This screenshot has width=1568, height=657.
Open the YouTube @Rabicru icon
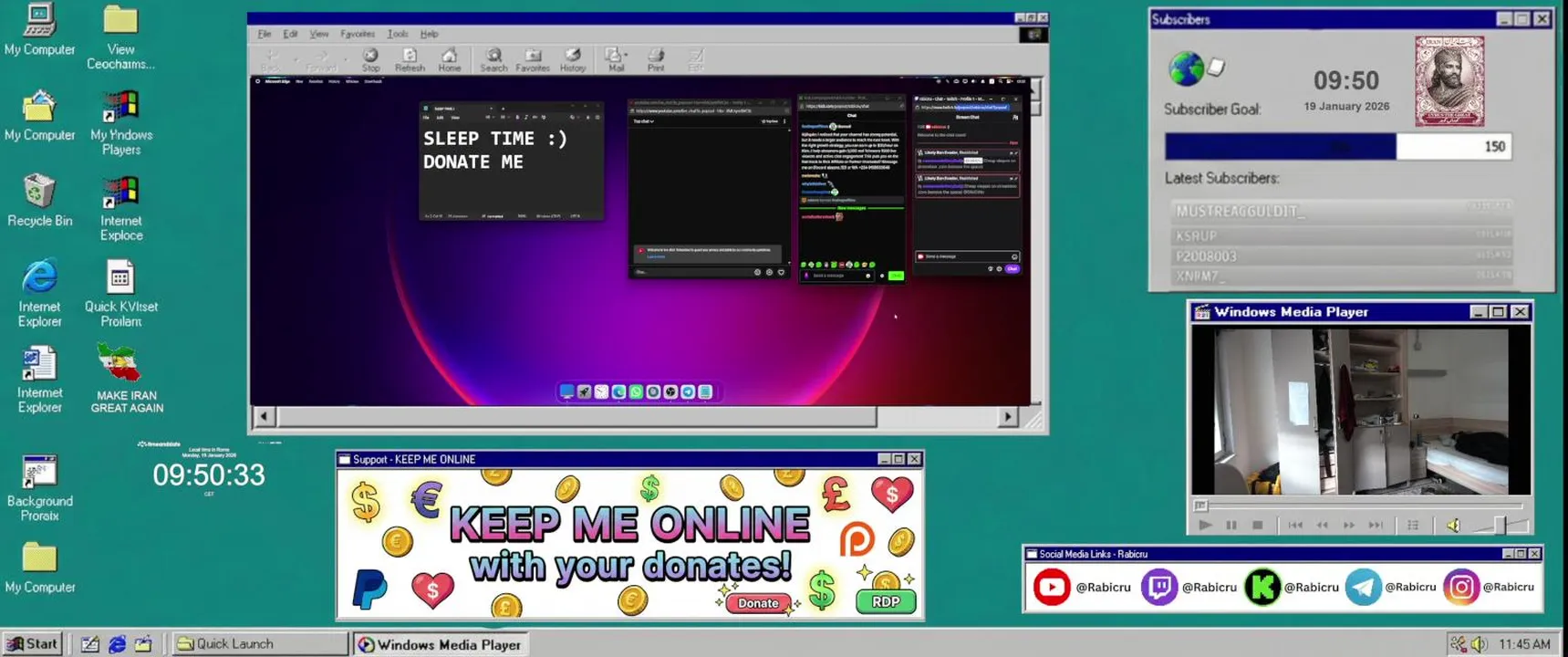(1051, 587)
